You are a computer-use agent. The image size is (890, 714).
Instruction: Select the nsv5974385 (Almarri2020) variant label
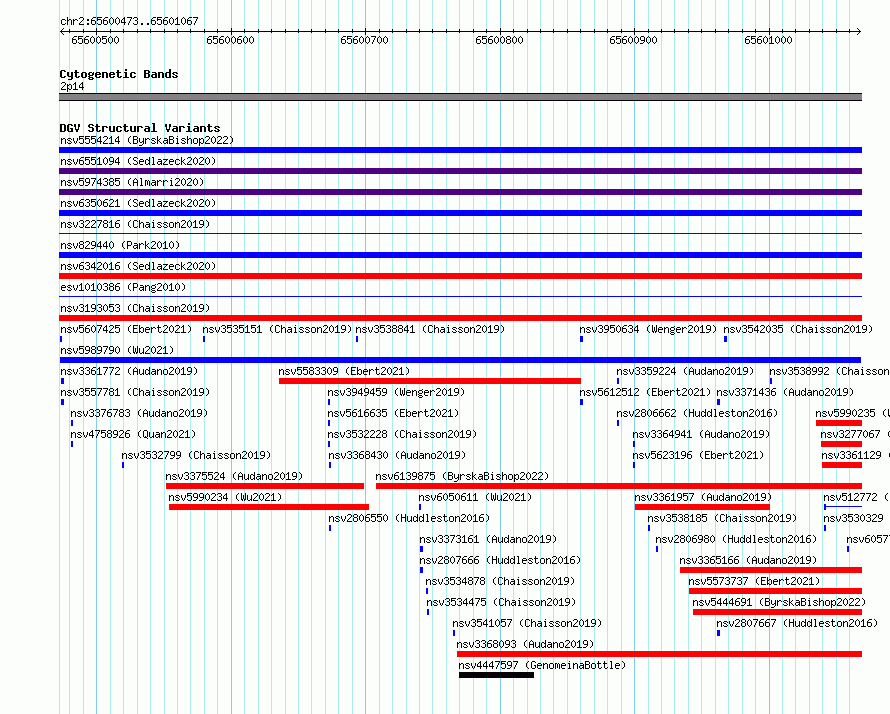(x=132, y=182)
